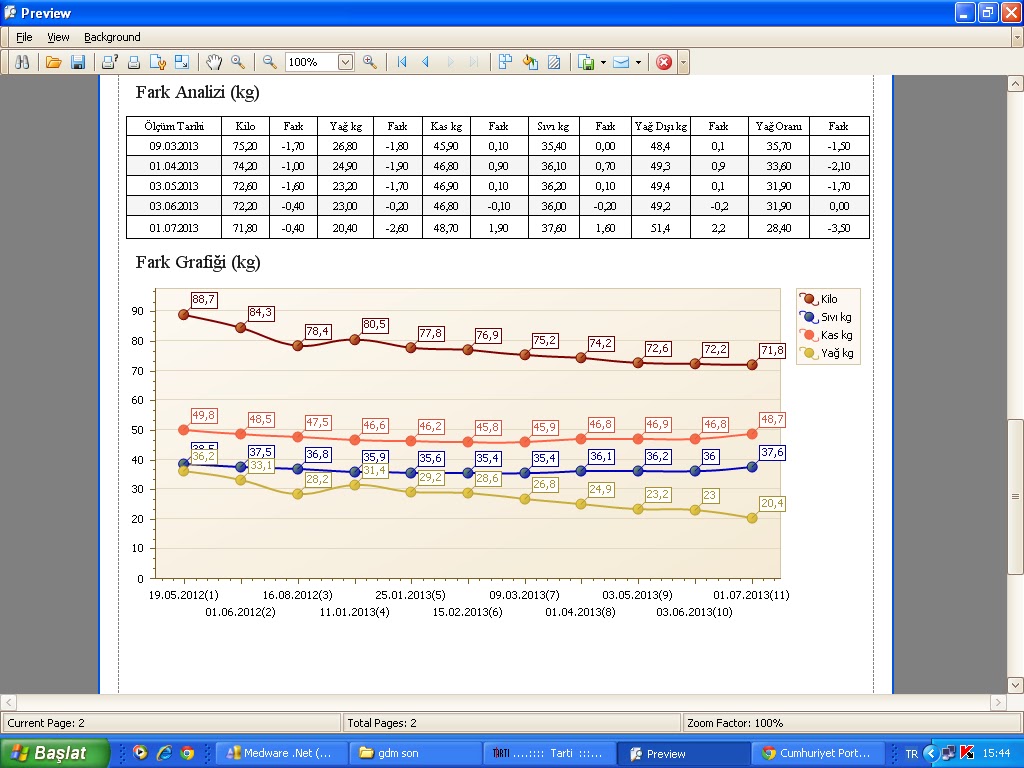Click the Watermark icon
Screen dimensions: 1024x768
click(x=554, y=62)
